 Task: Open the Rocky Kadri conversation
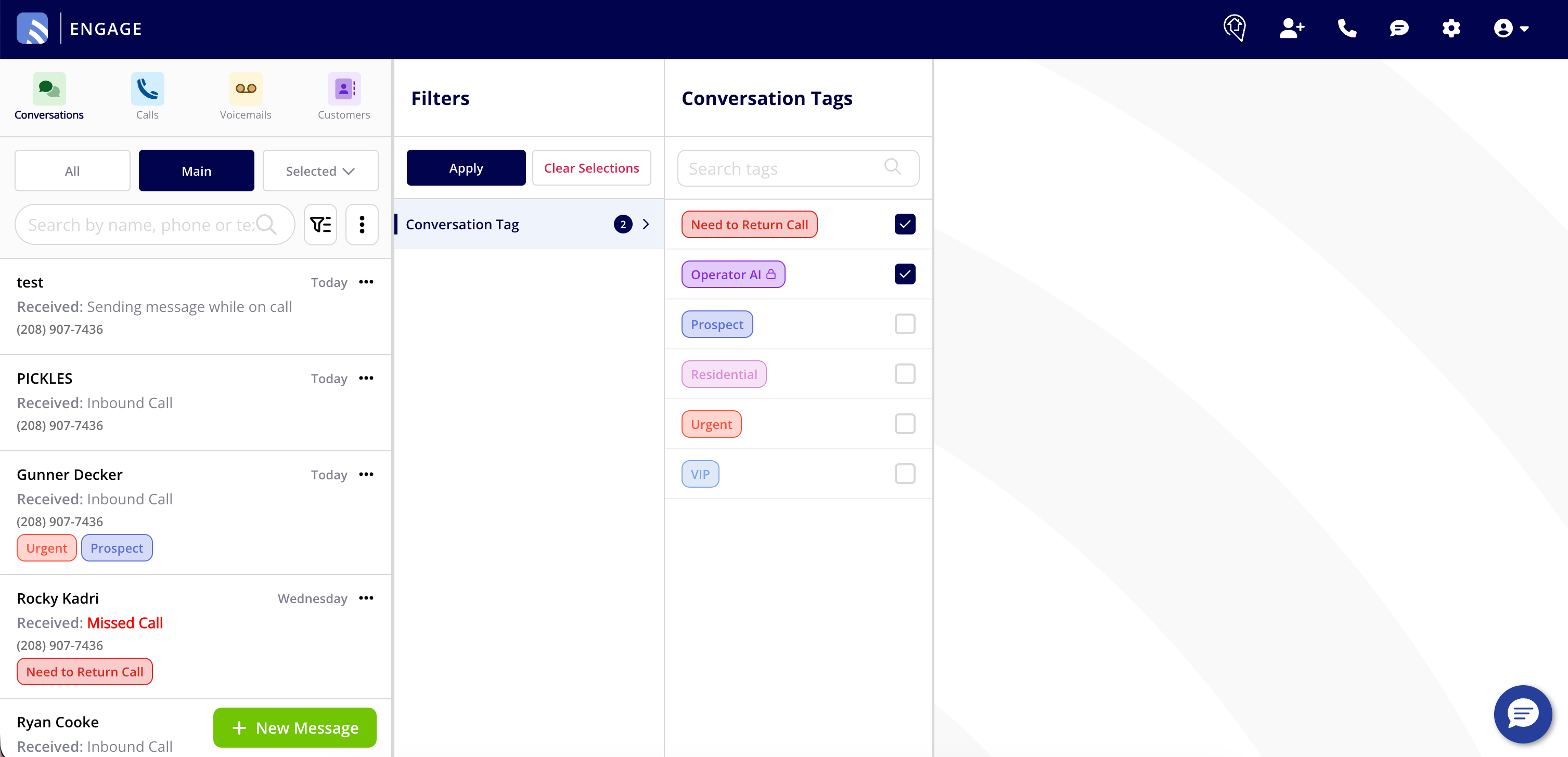tap(196, 636)
